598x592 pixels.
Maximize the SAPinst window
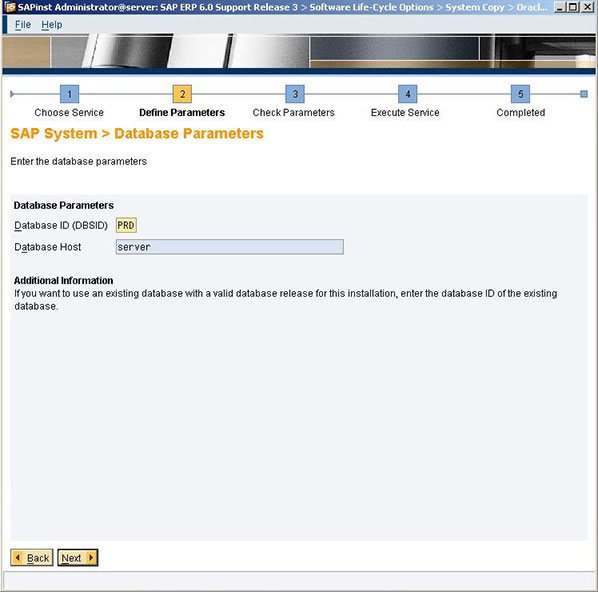click(x=573, y=7)
